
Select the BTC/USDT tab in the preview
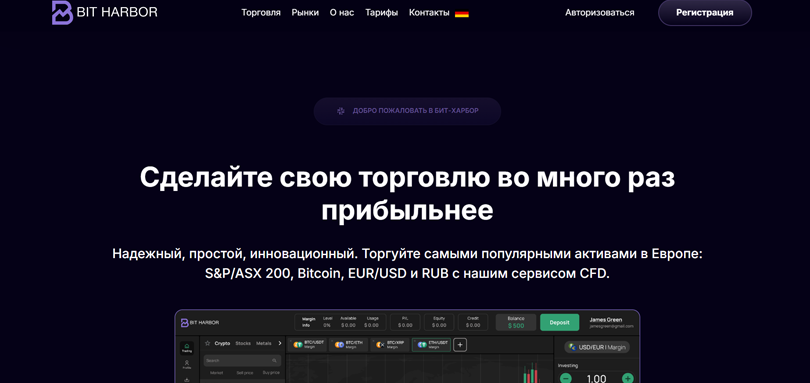point(307,345)
